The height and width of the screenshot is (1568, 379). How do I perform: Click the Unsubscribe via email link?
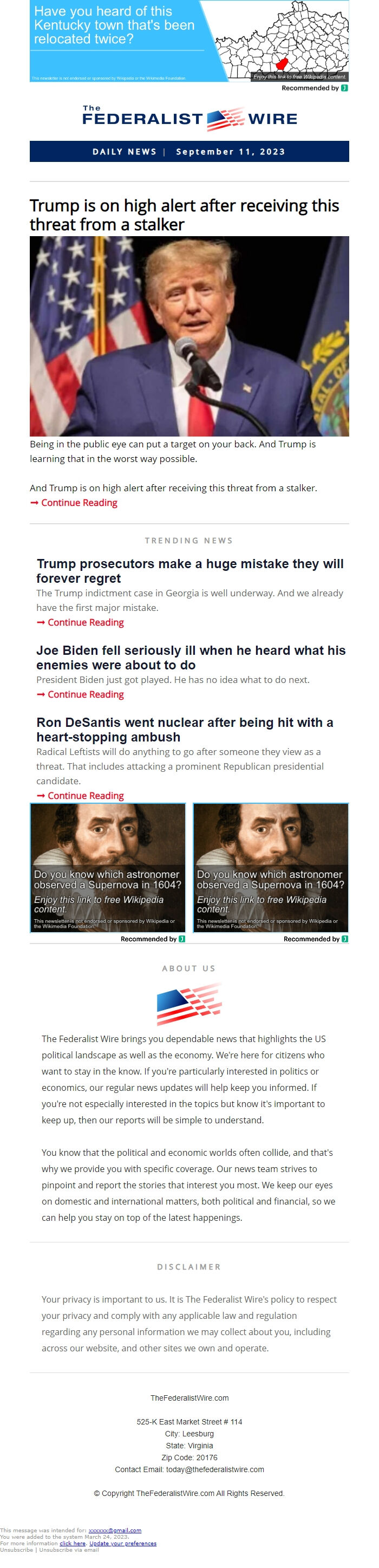pyautogui.click(x=69, y=1550)
